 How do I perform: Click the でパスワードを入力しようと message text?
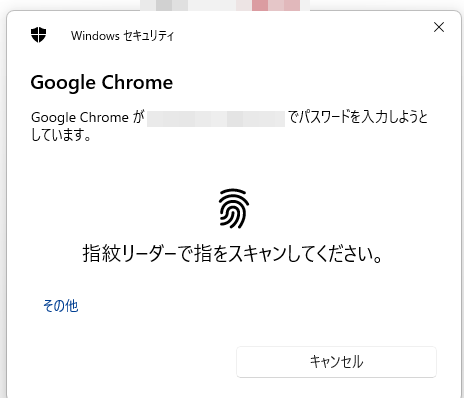pyautogui.click(x=358, y=117)
